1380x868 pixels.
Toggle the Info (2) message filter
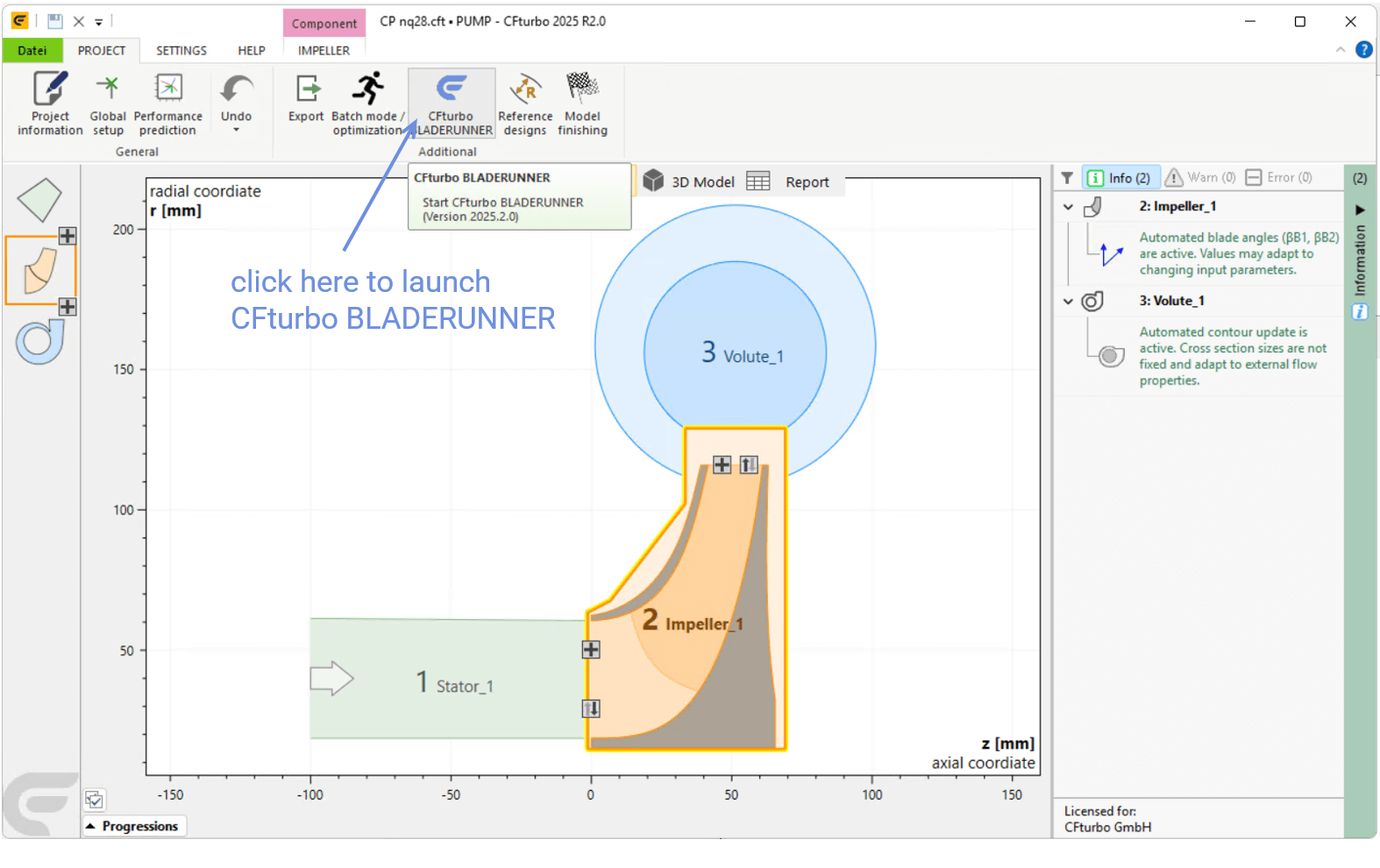(x=1120, y=178)
